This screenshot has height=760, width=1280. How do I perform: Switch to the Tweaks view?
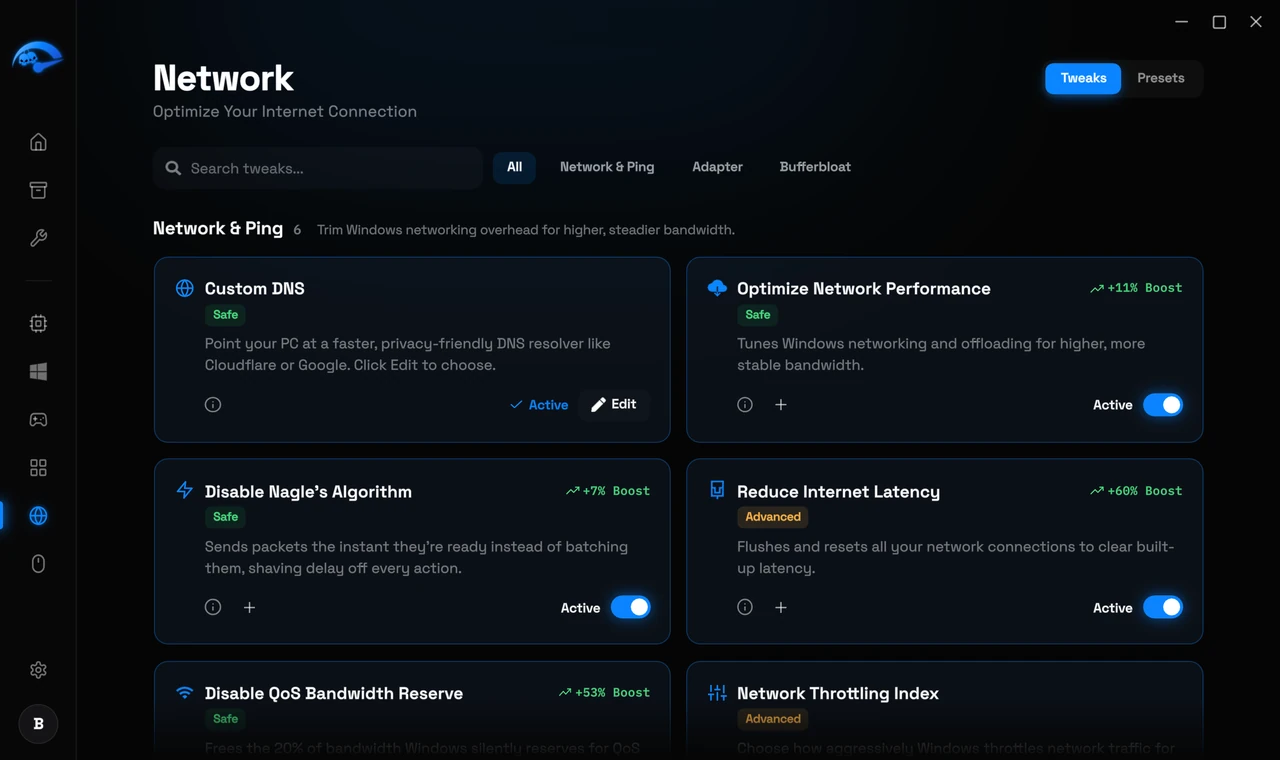pos(1083,78)
